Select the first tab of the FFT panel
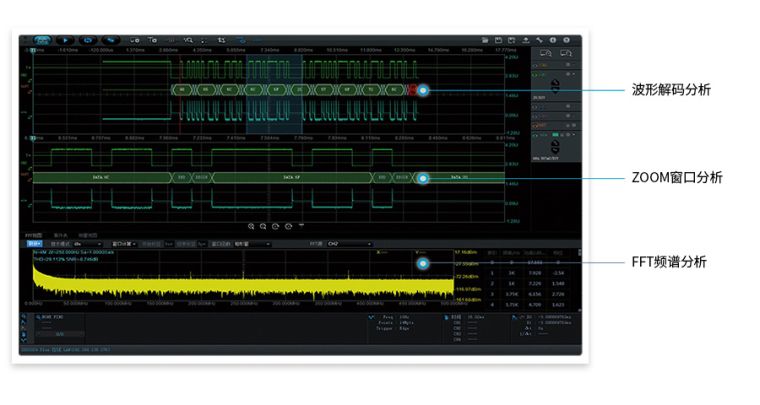 pyautogui.click(x=33, y=235)
